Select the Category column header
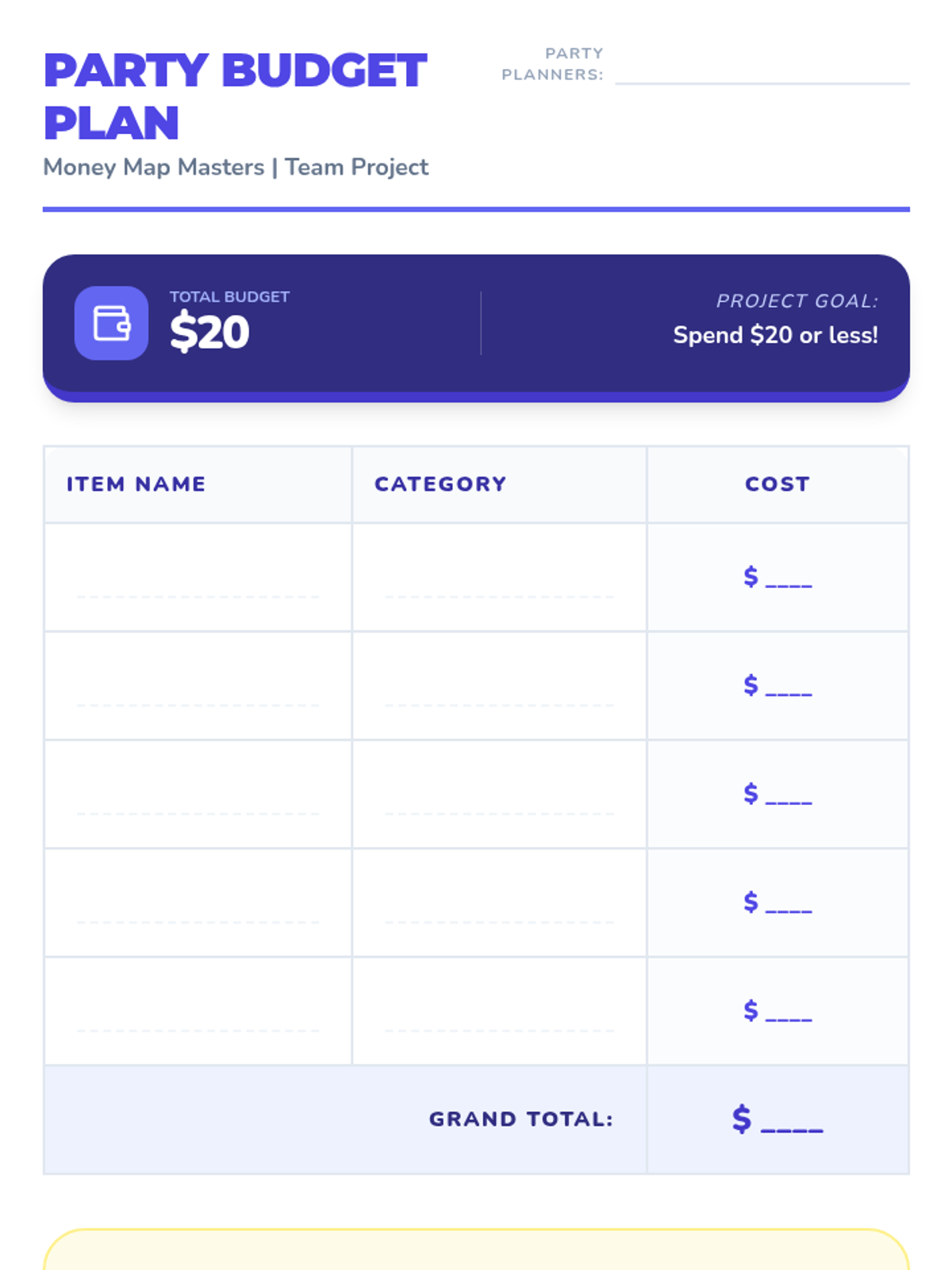Image resolution: width=952 pixels, height=1270 pixels. pyautogui.click(x=440, y=484)
